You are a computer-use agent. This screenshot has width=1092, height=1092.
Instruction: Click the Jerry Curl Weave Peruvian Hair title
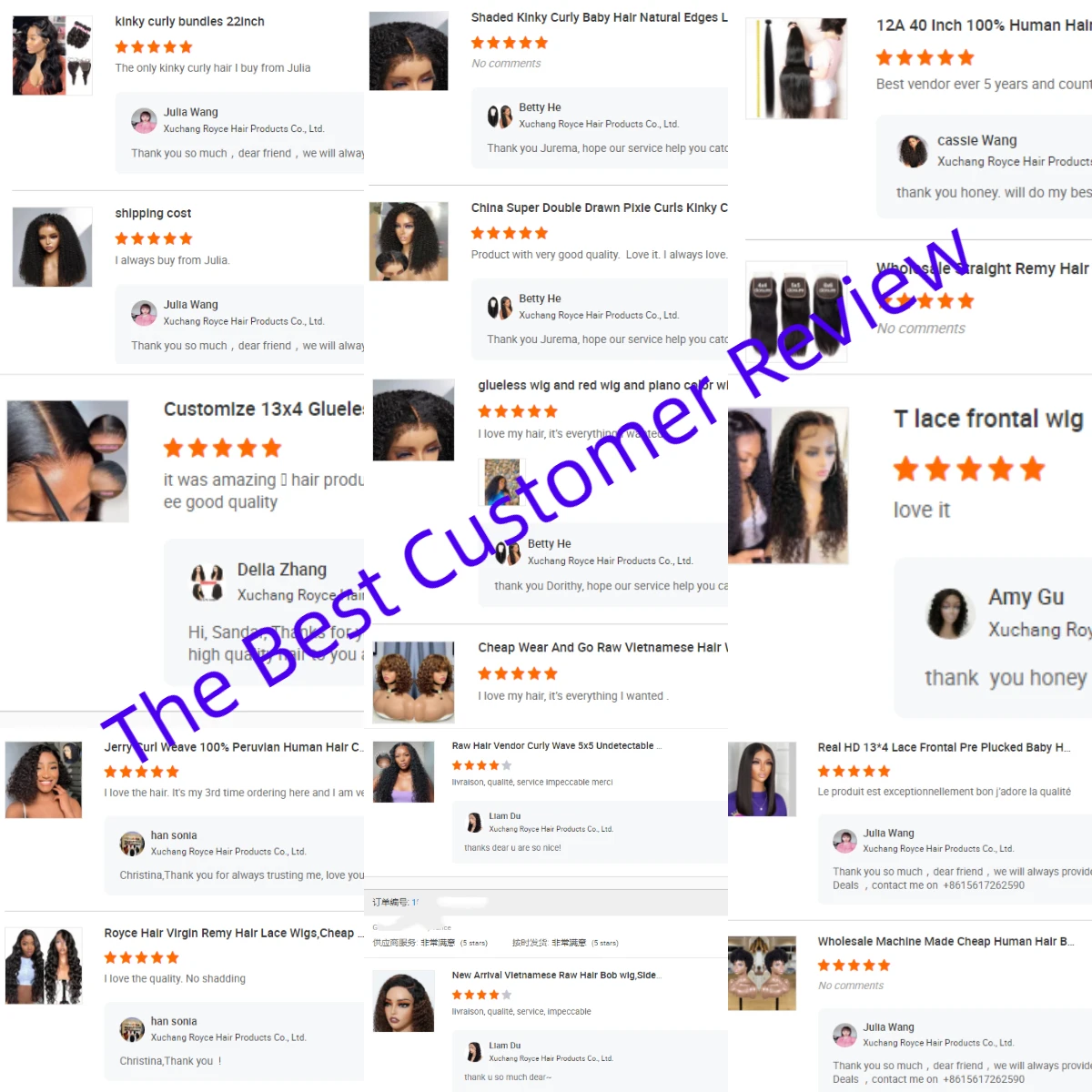coord(233,747)
